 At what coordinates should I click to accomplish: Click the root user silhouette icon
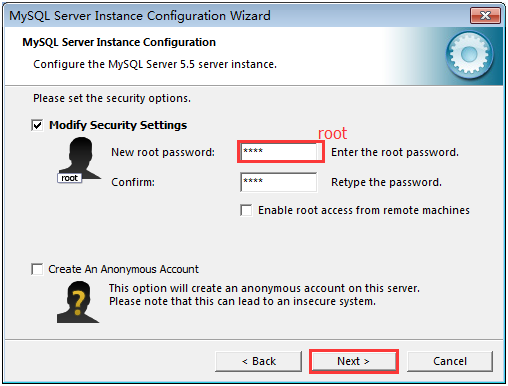79,159
